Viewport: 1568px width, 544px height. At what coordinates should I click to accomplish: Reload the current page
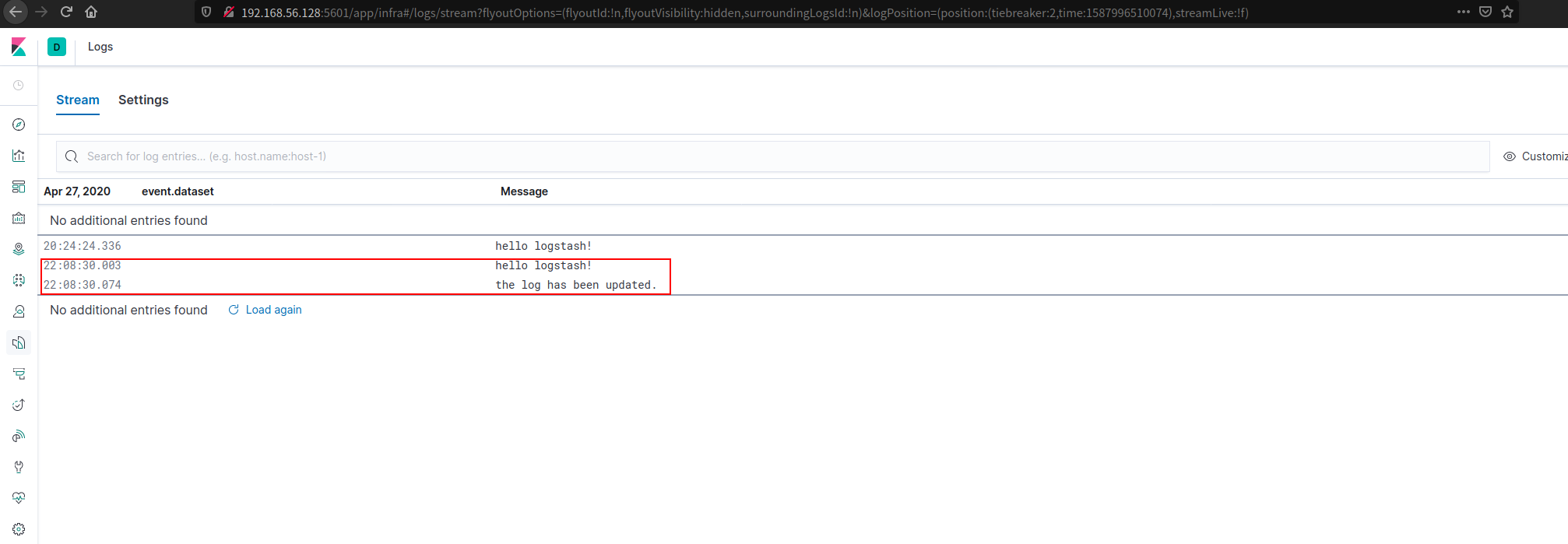tap(66, 12)
